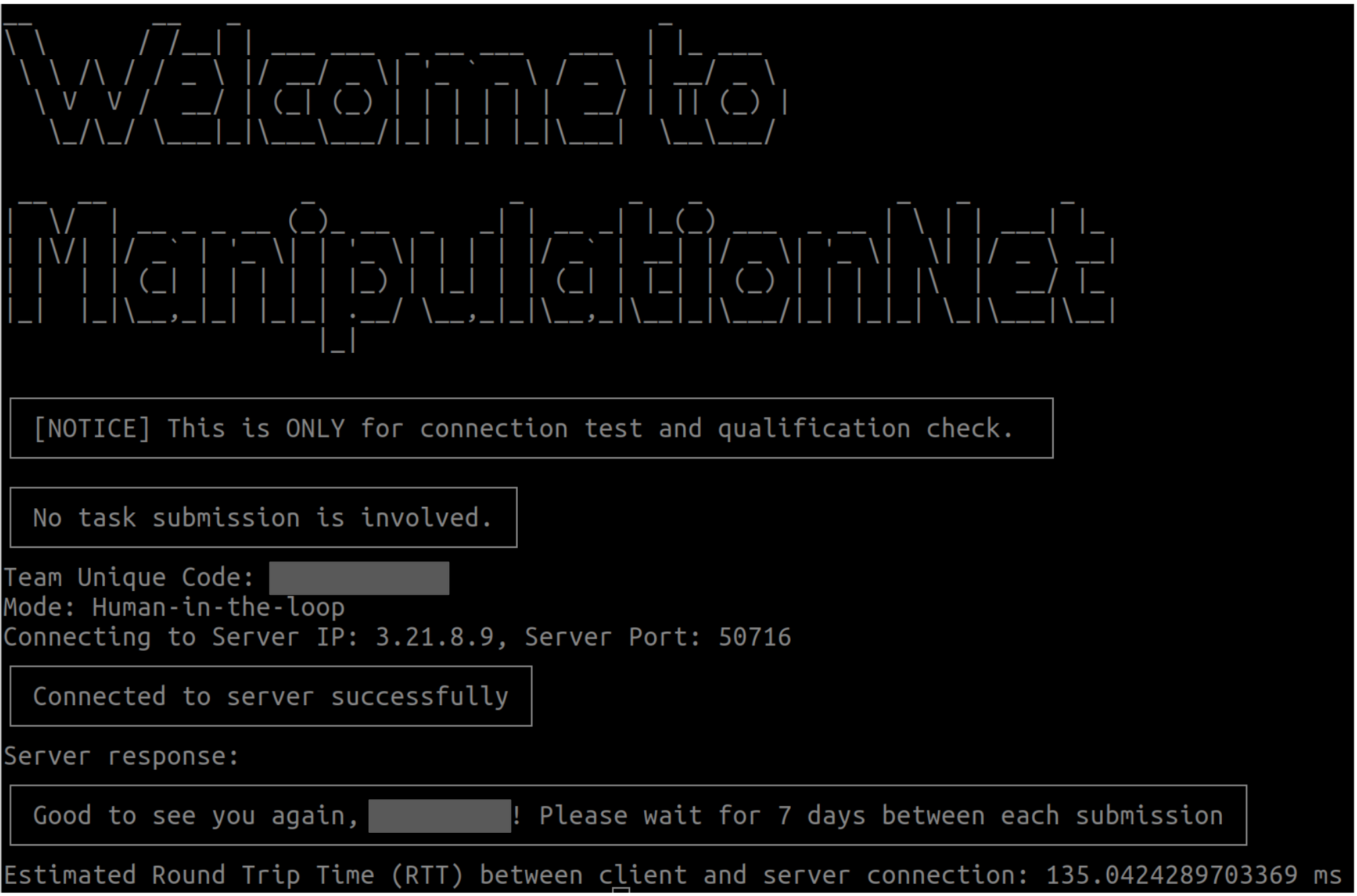The width and height of the screenshot is (1357, 896).
Task: Click the "Mode: Human-in-the-loop" line
Action: 174,608
